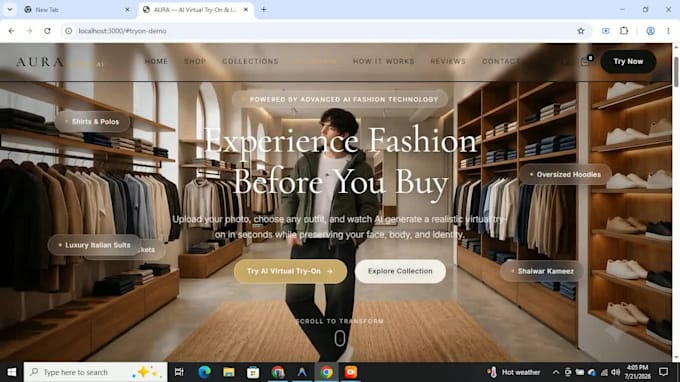Open the tab search dropdown arrow

click(10, 10)
